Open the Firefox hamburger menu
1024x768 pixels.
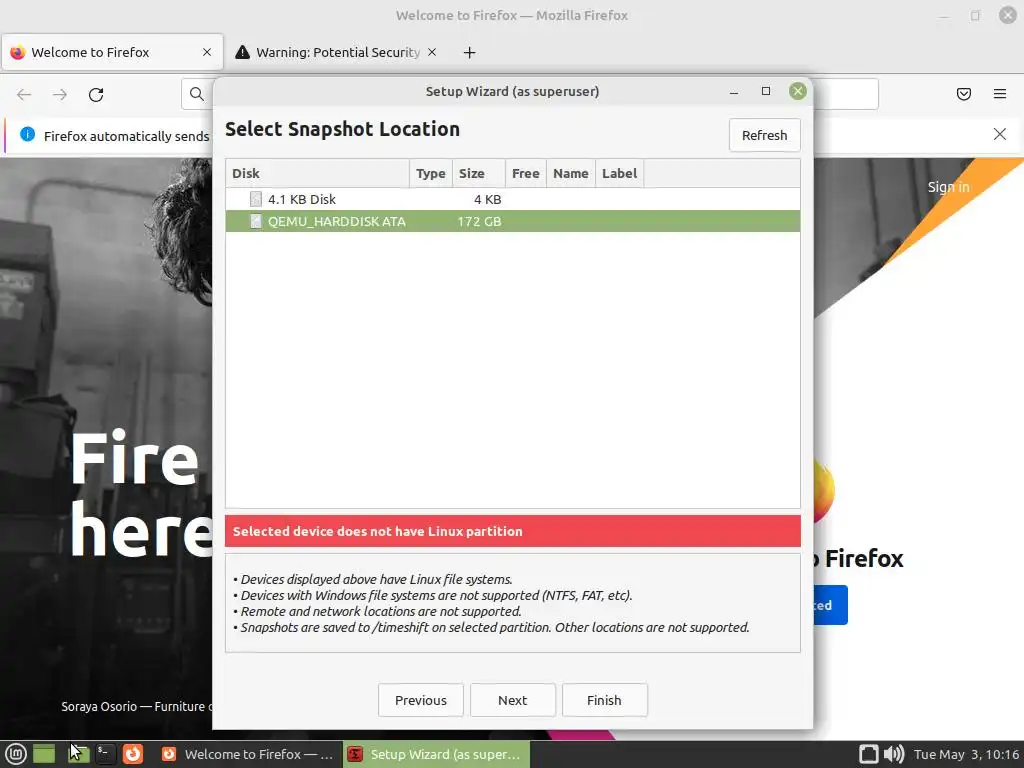click(999, 94)
